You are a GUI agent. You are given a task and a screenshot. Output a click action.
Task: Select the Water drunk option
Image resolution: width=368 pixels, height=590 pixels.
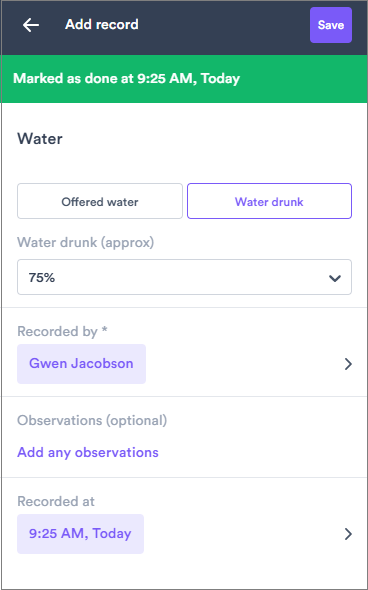(269, 201)
